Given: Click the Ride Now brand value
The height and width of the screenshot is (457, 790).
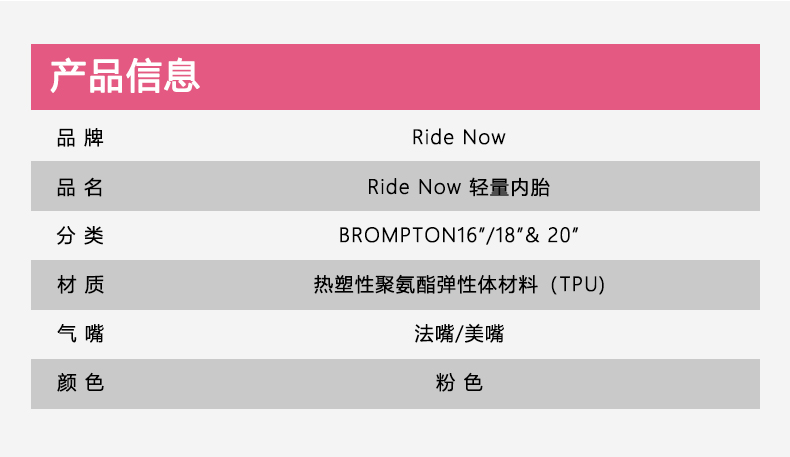Looking at the screenshot, I should [458, 137].
